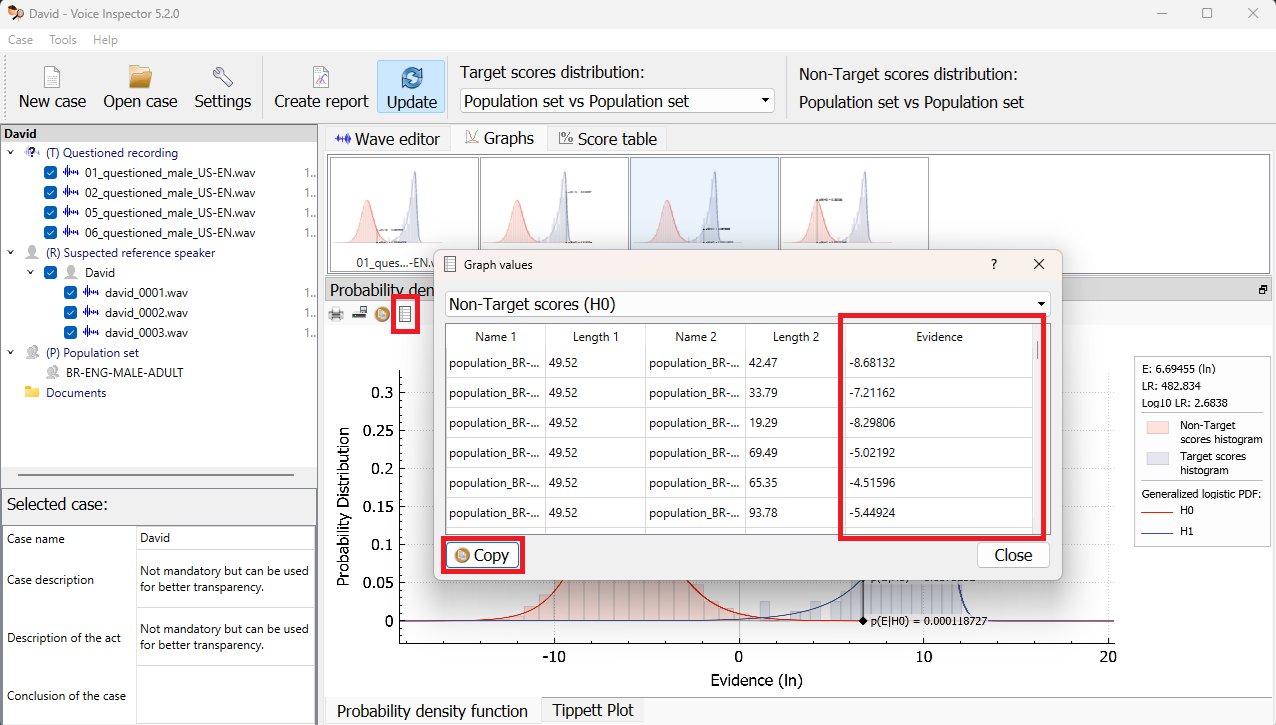Open Settings from the toolbar
Image resolution: width=1276 pixels, height=725 pixels.
(x=222, y=87)
